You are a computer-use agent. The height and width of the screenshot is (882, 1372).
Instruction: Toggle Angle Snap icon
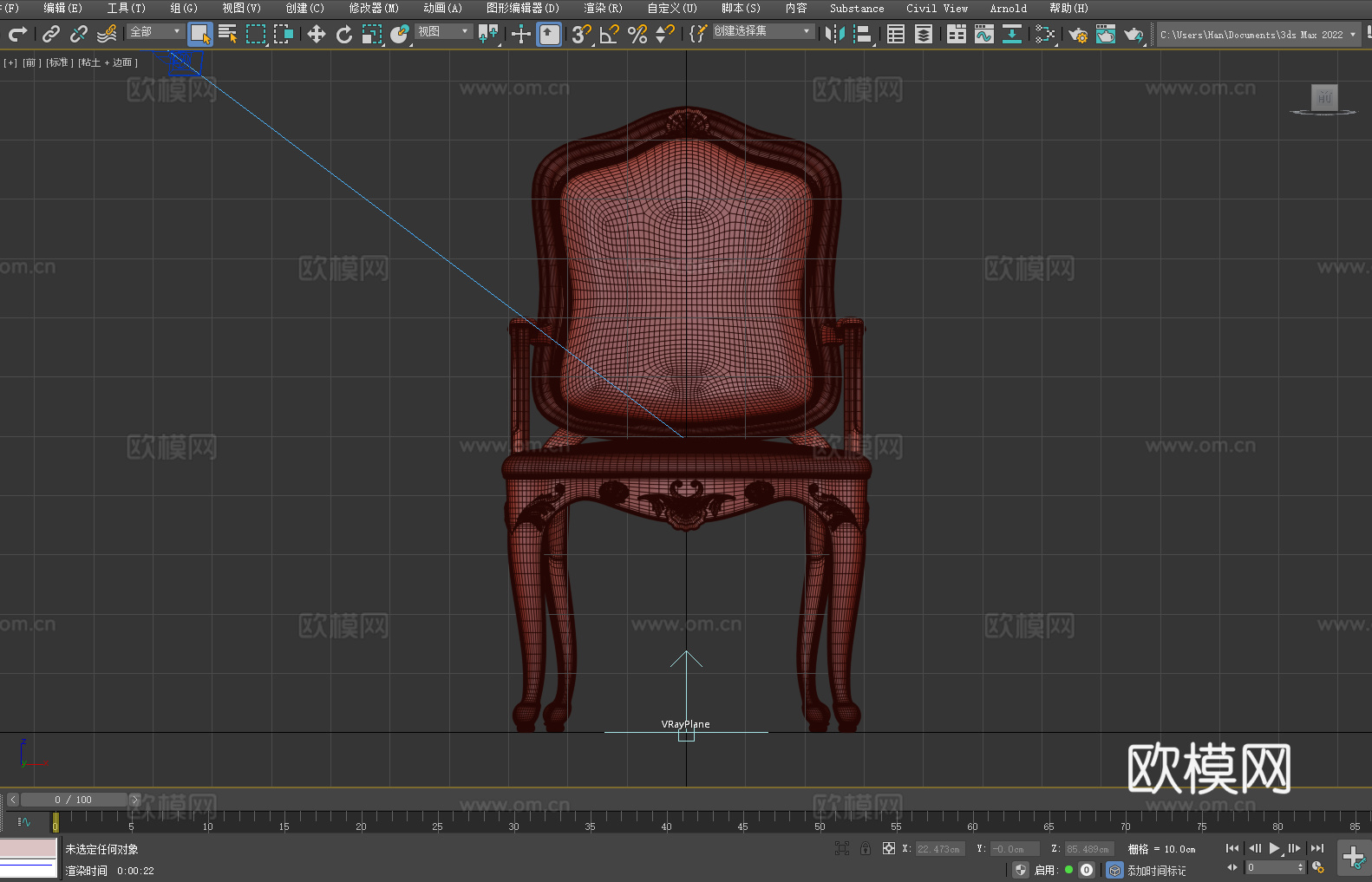pos(610,34)
